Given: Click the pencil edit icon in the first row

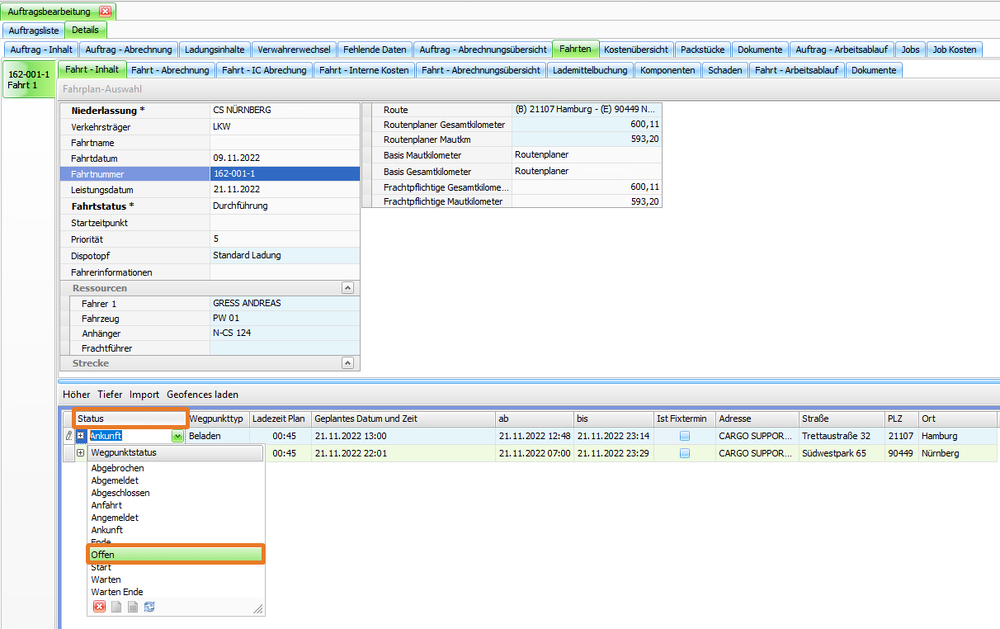Looking at the screenshot, I should [68, 436].
